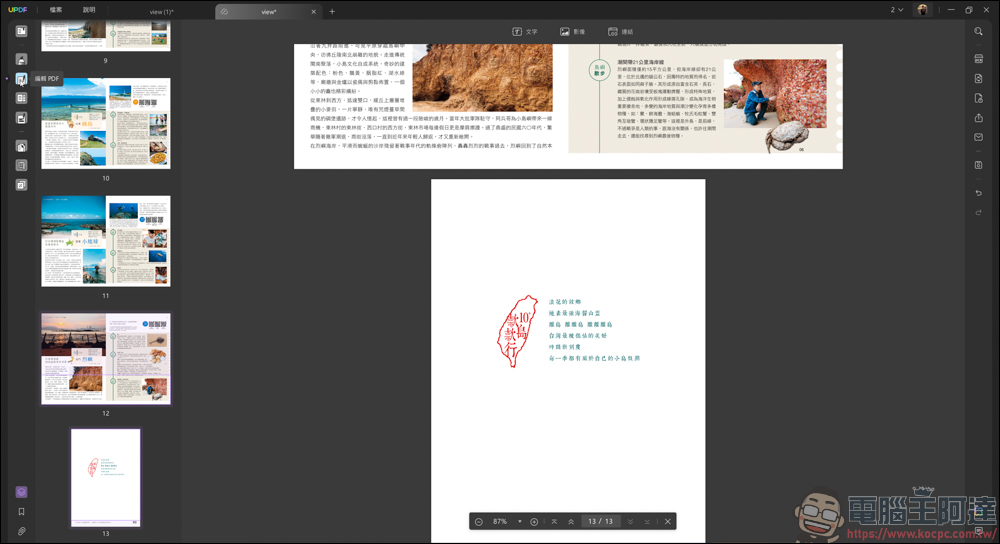
Task: Open the reader mode icon in left sidebar
Action: click(21, 31)
